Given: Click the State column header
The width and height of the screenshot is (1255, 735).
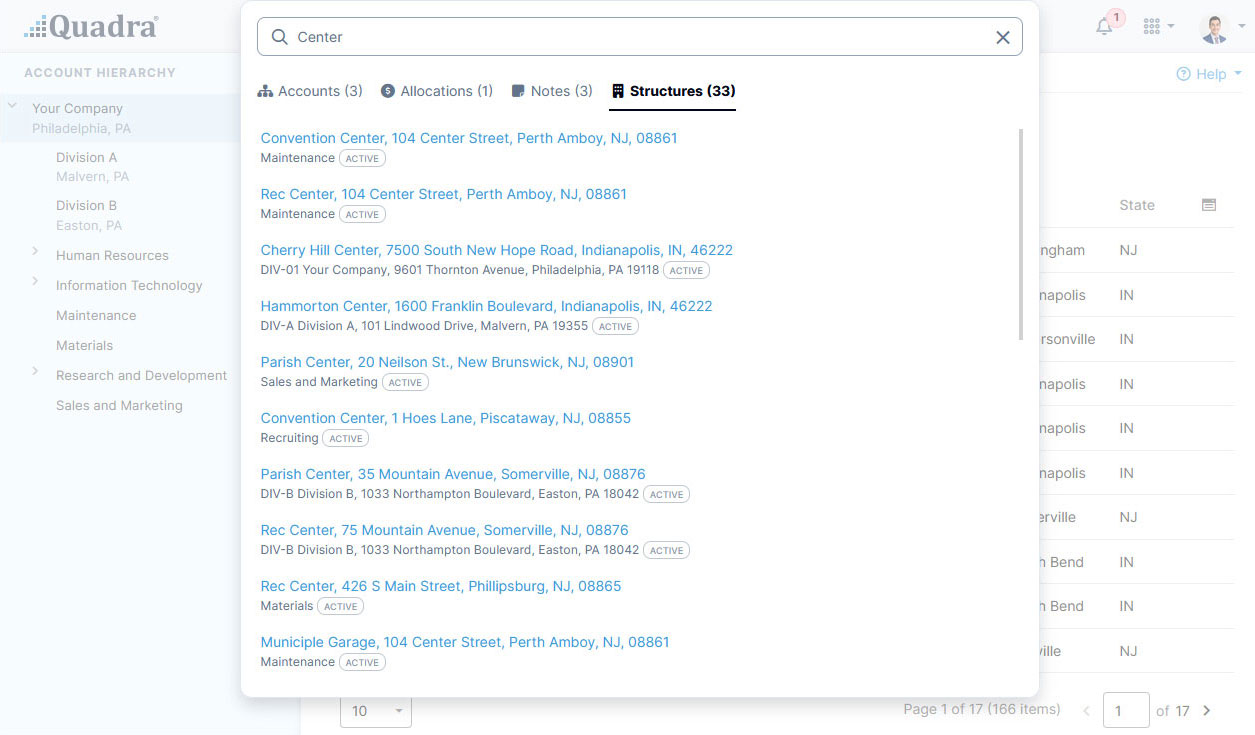Looking at the screenshot, I should [1137, 205].
